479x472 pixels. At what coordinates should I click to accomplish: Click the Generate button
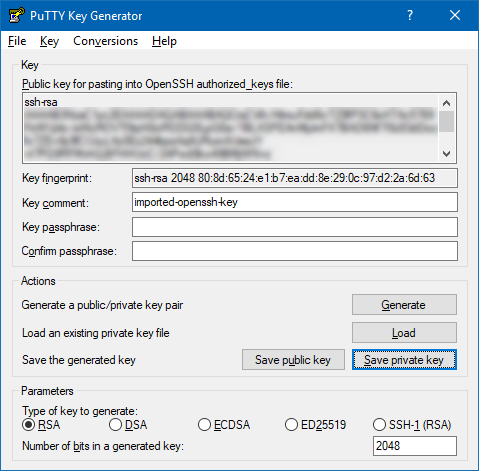[404, 305]
